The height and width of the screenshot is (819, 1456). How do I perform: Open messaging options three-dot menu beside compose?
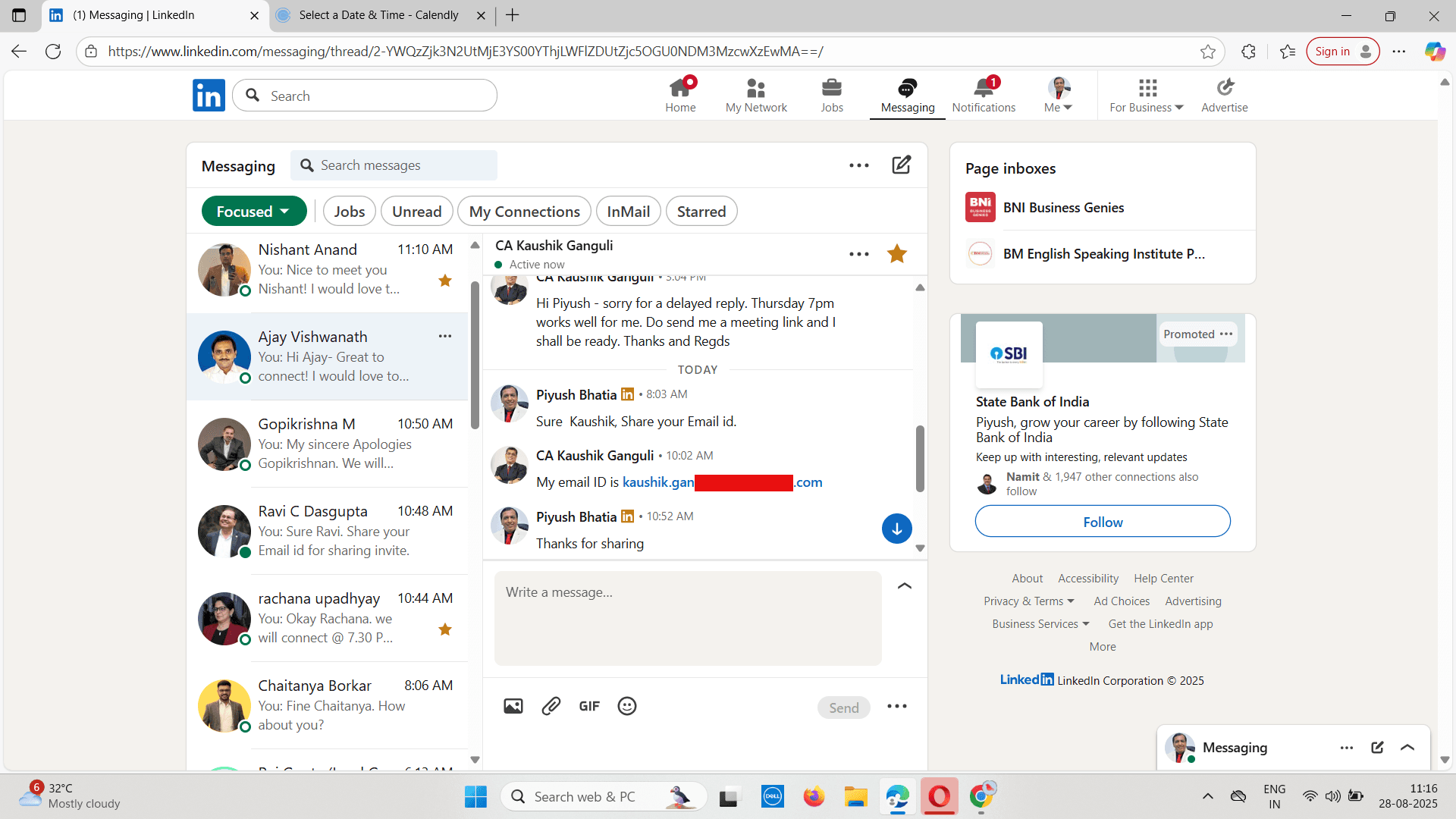[859, 165]
